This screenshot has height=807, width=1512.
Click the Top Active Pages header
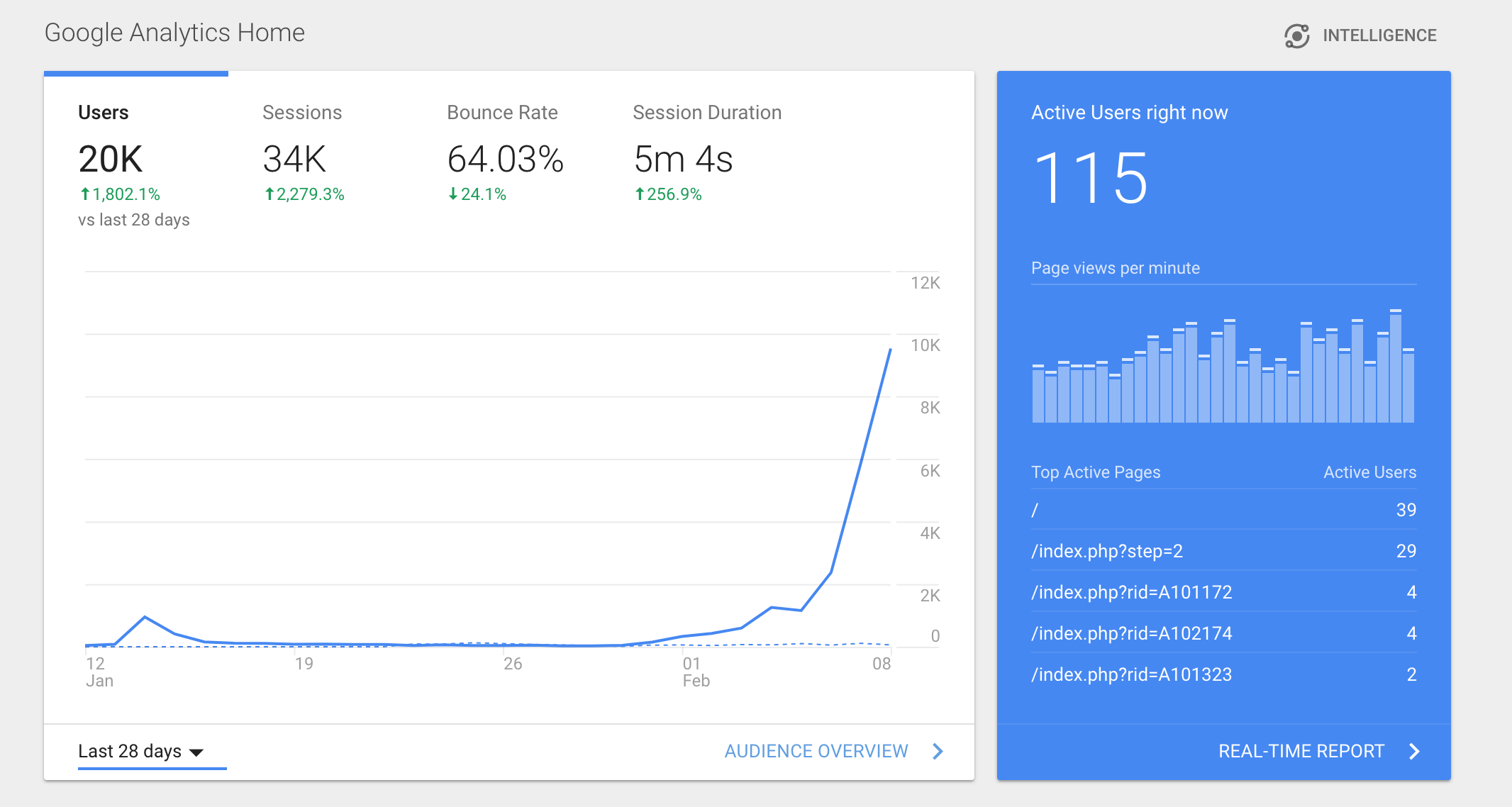(1096, 472)
